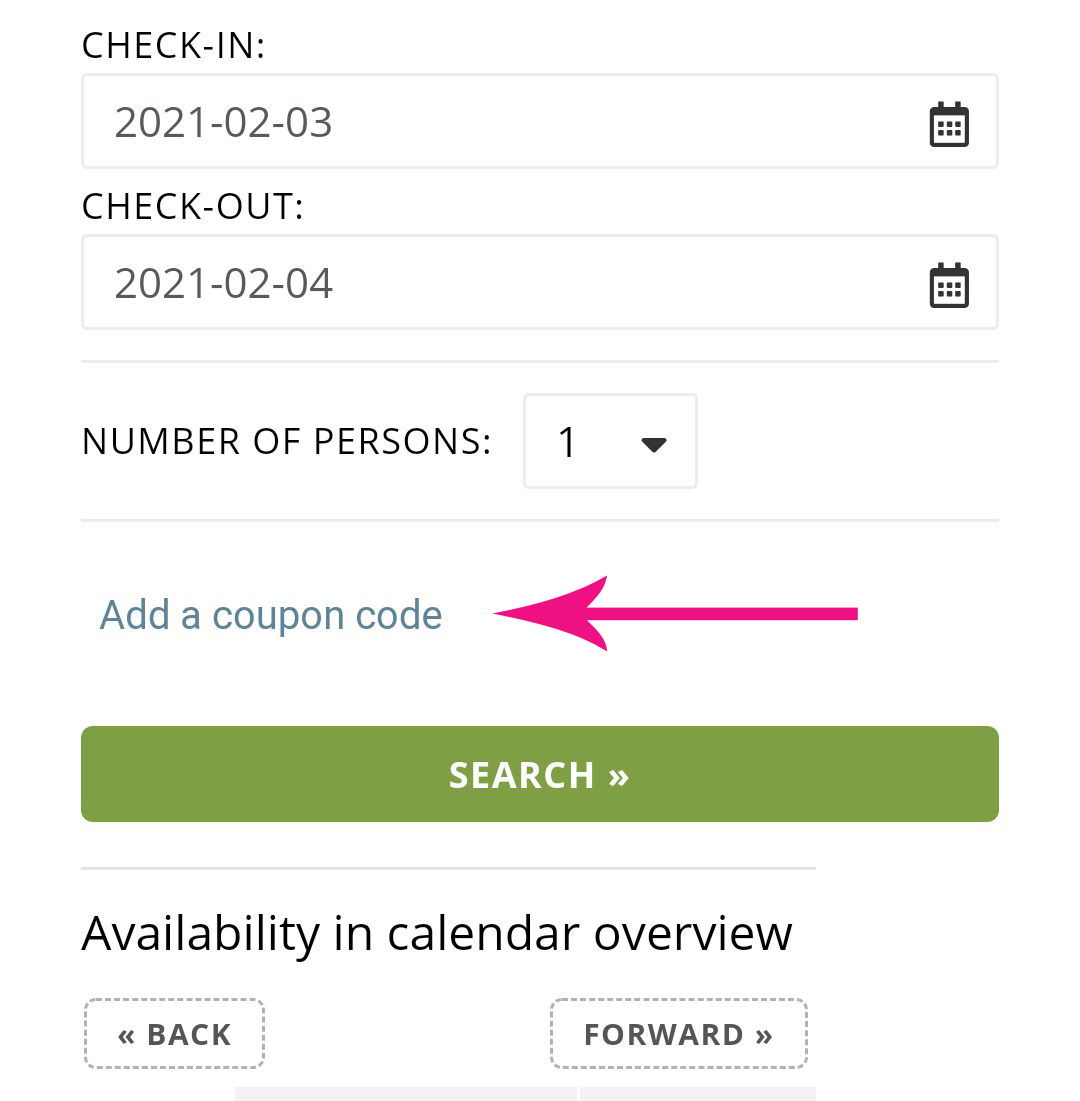This screenshot has height=1101, width=1080.
Task: Click the NUMBER OF PERSONS label
Action: (x=287, y=442)
